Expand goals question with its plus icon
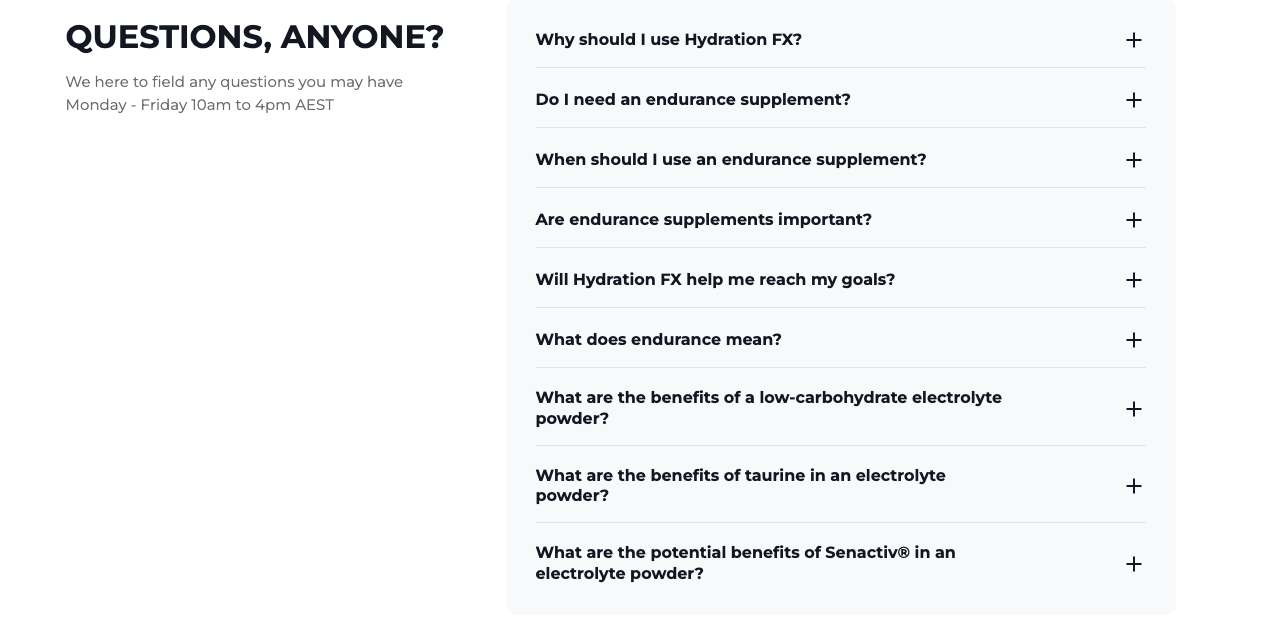The height and width of the screenshot is (632, 1263). point(1133,280)
